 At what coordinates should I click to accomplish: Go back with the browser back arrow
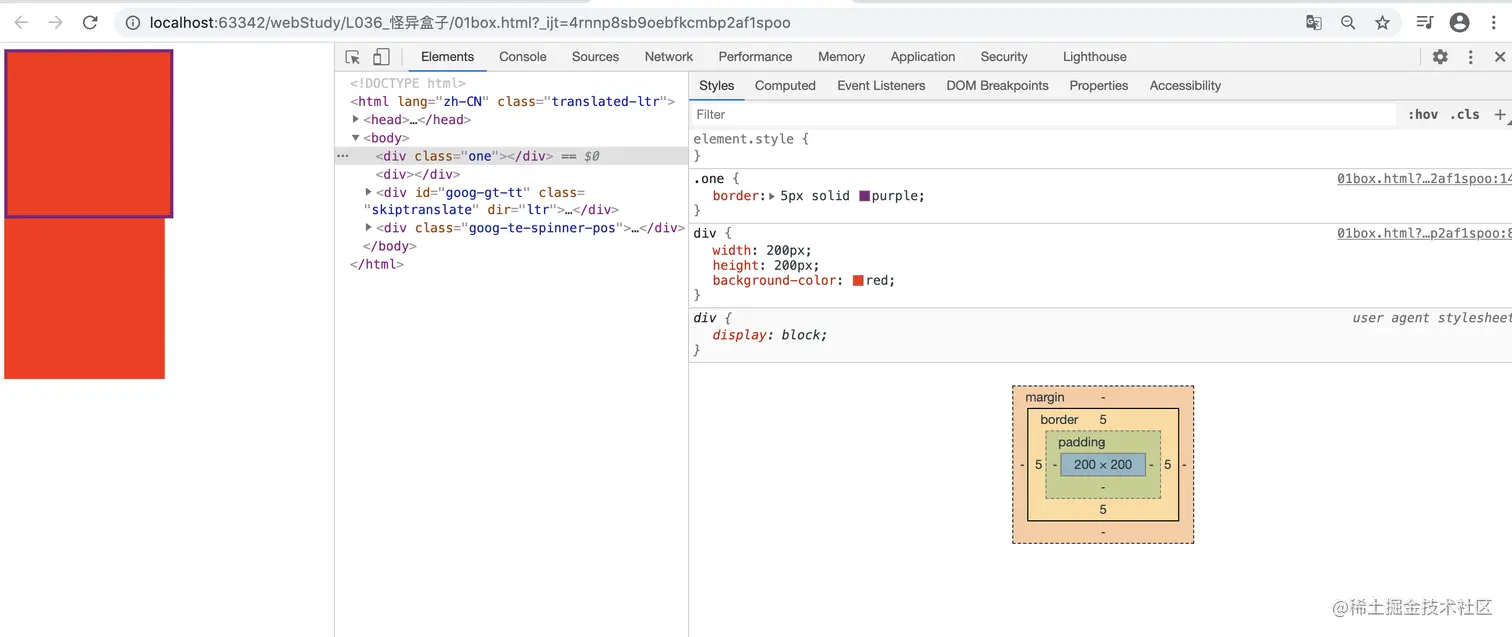click(21, 22)
